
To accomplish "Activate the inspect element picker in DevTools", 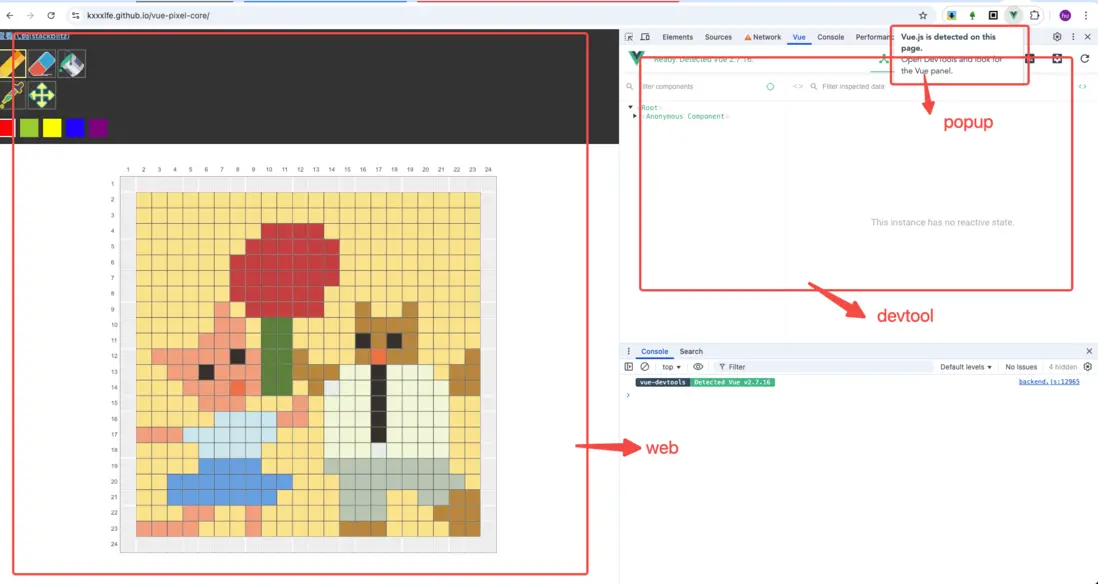I will [629, 37].
